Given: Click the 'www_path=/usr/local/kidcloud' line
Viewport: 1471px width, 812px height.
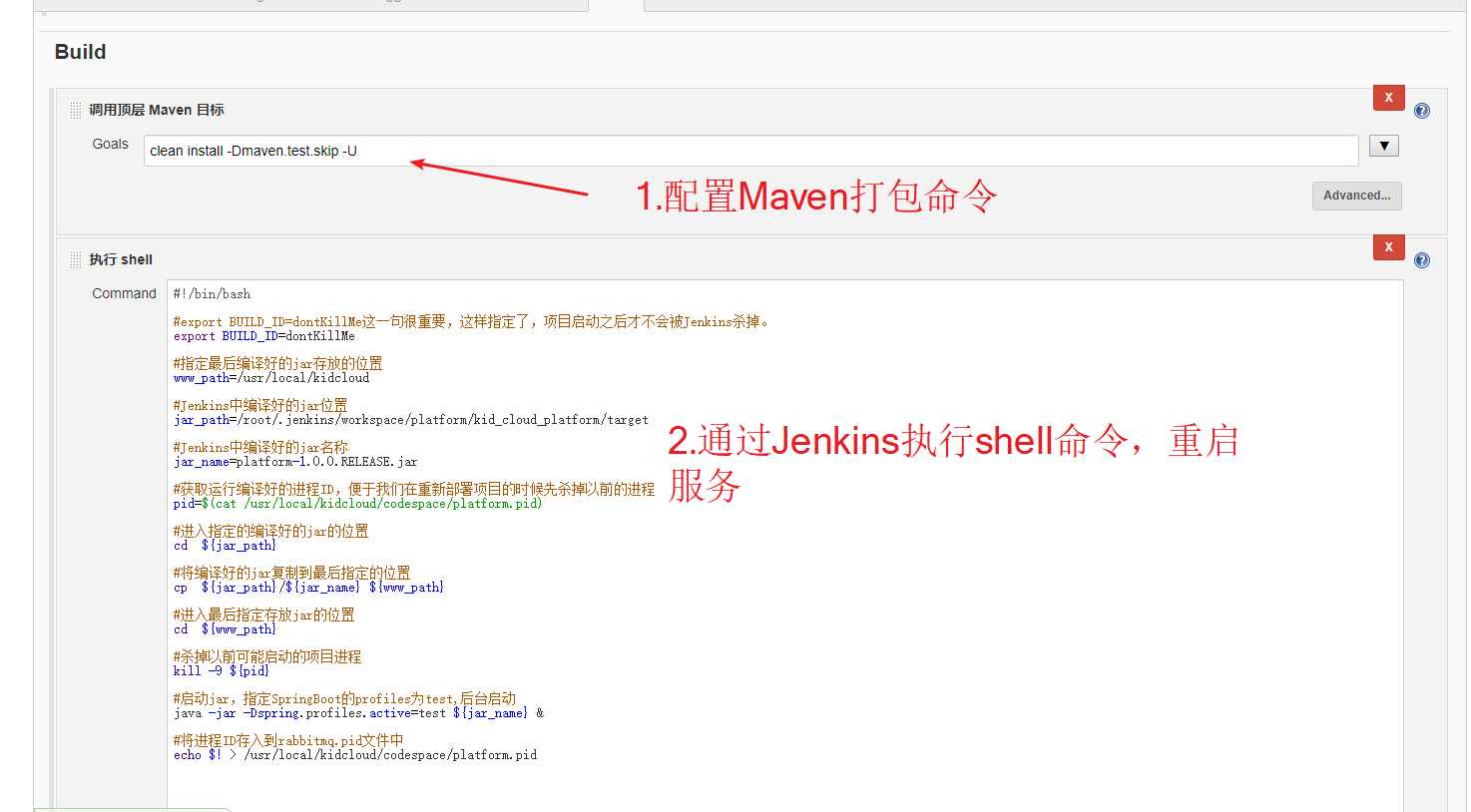Looking at the screenshot, I should point(270,378).
